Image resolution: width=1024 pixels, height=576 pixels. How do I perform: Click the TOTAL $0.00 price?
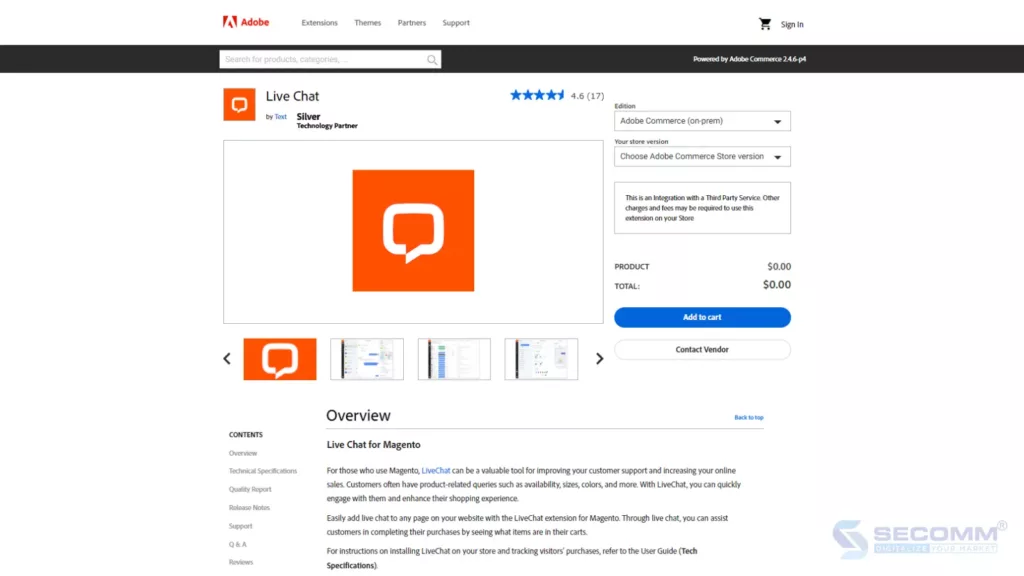tap(776, 285)
